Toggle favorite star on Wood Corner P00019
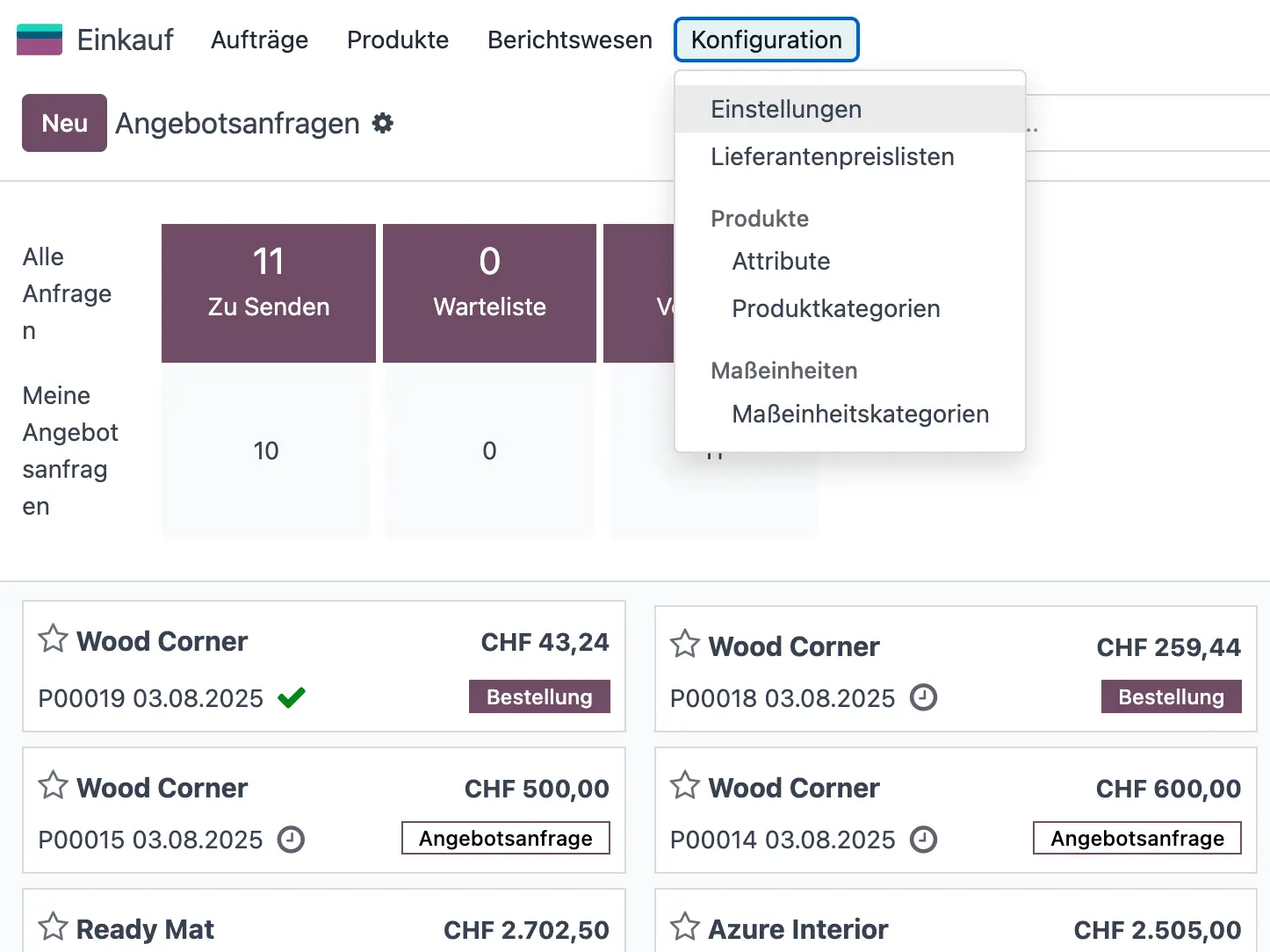This screenshot has height=952, width=1270. pyautogui.click(x=52, y=639)
